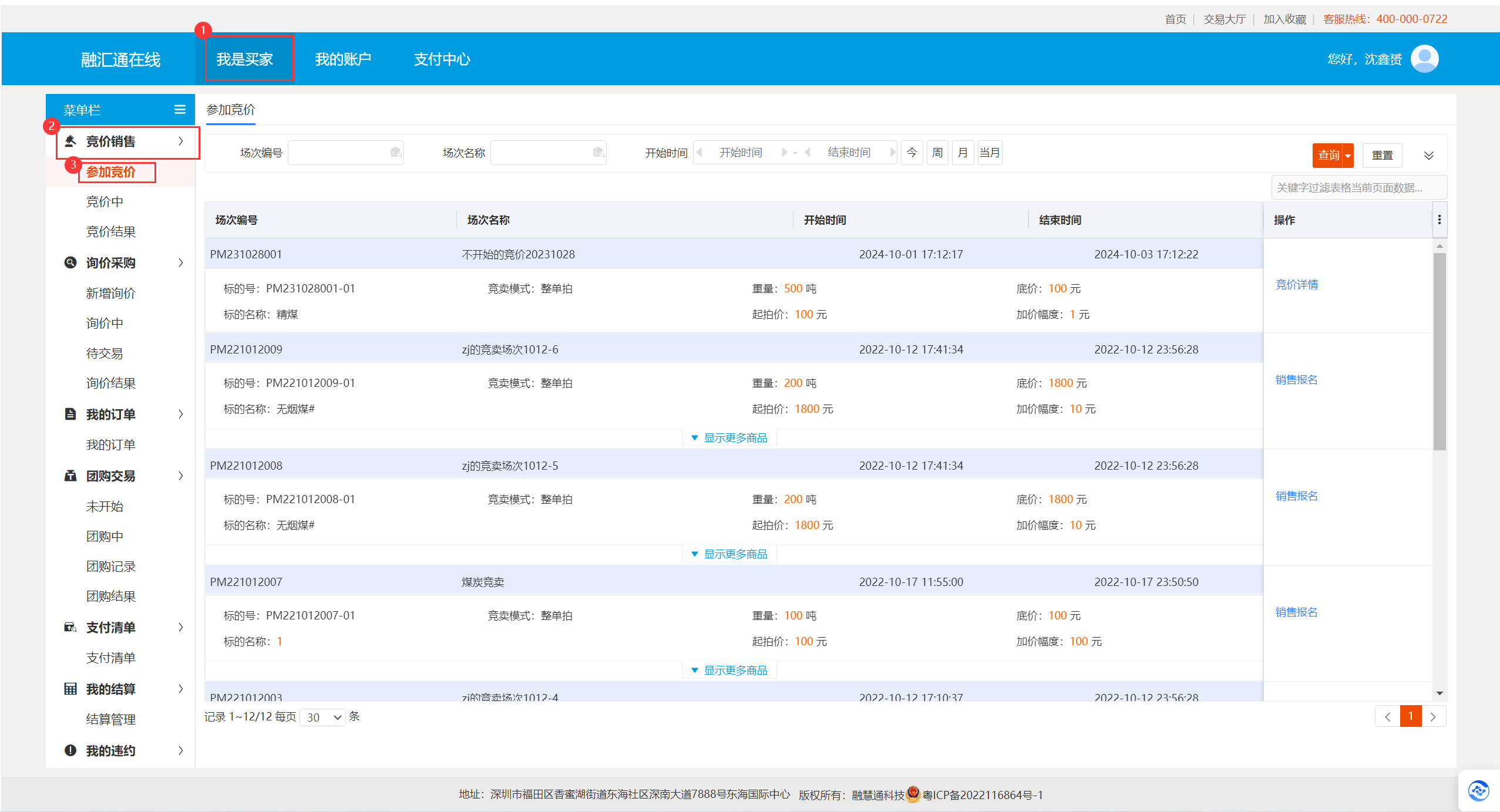Collapse the 支付清单 menu chevron
The width and height of the screenshot is (1500, 812).
[x=181, y=627]
